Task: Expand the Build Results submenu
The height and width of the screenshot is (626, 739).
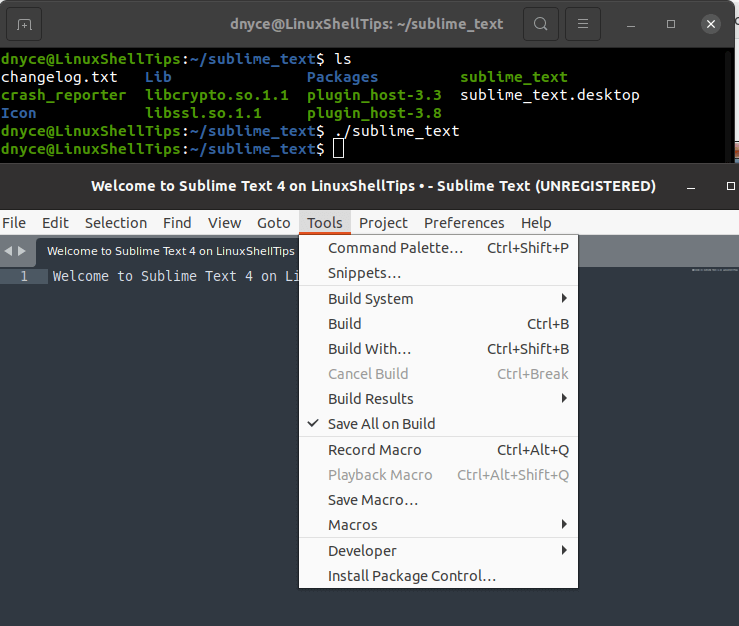Action: (x=438, y=399)
